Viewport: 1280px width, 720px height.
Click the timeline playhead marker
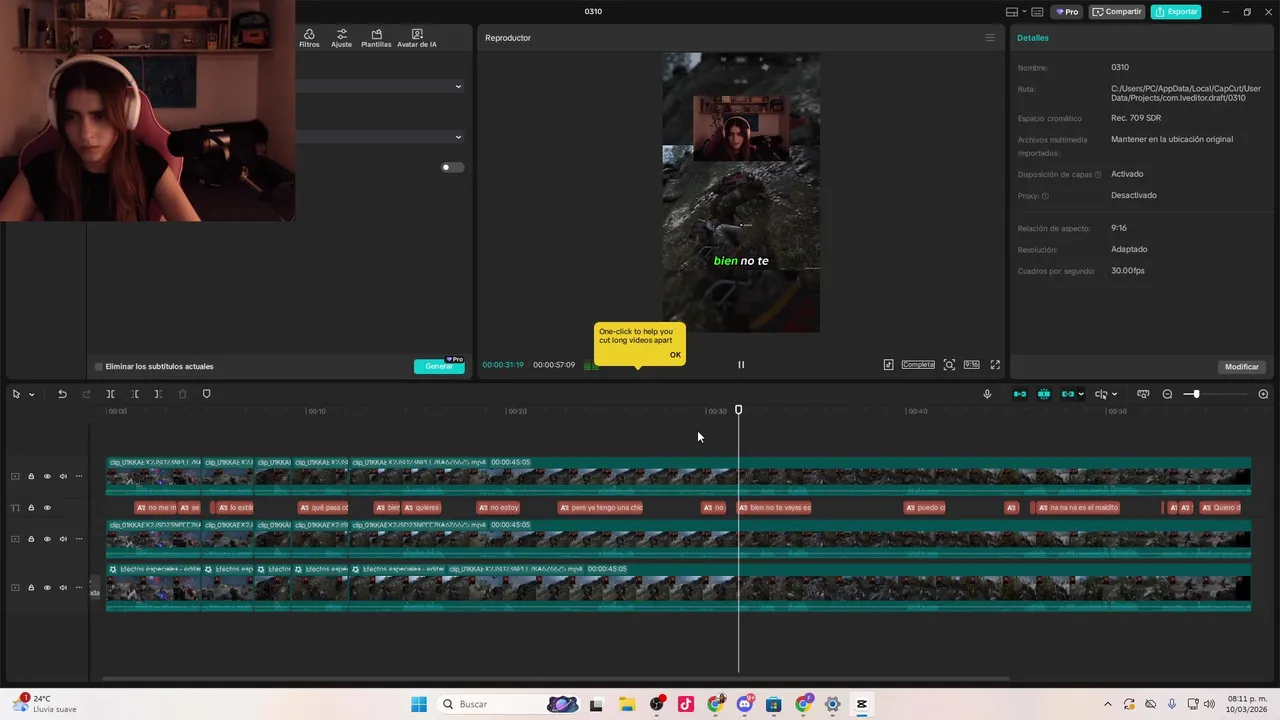coord(739,410)
